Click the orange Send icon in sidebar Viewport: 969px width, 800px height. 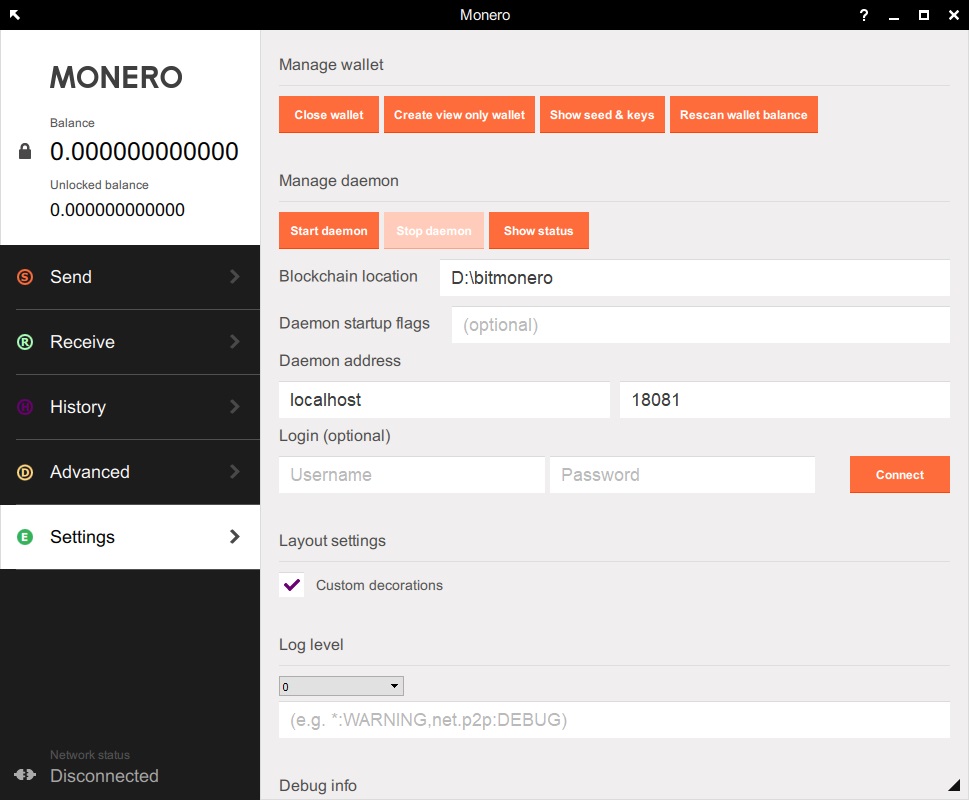tap(25, 277)
